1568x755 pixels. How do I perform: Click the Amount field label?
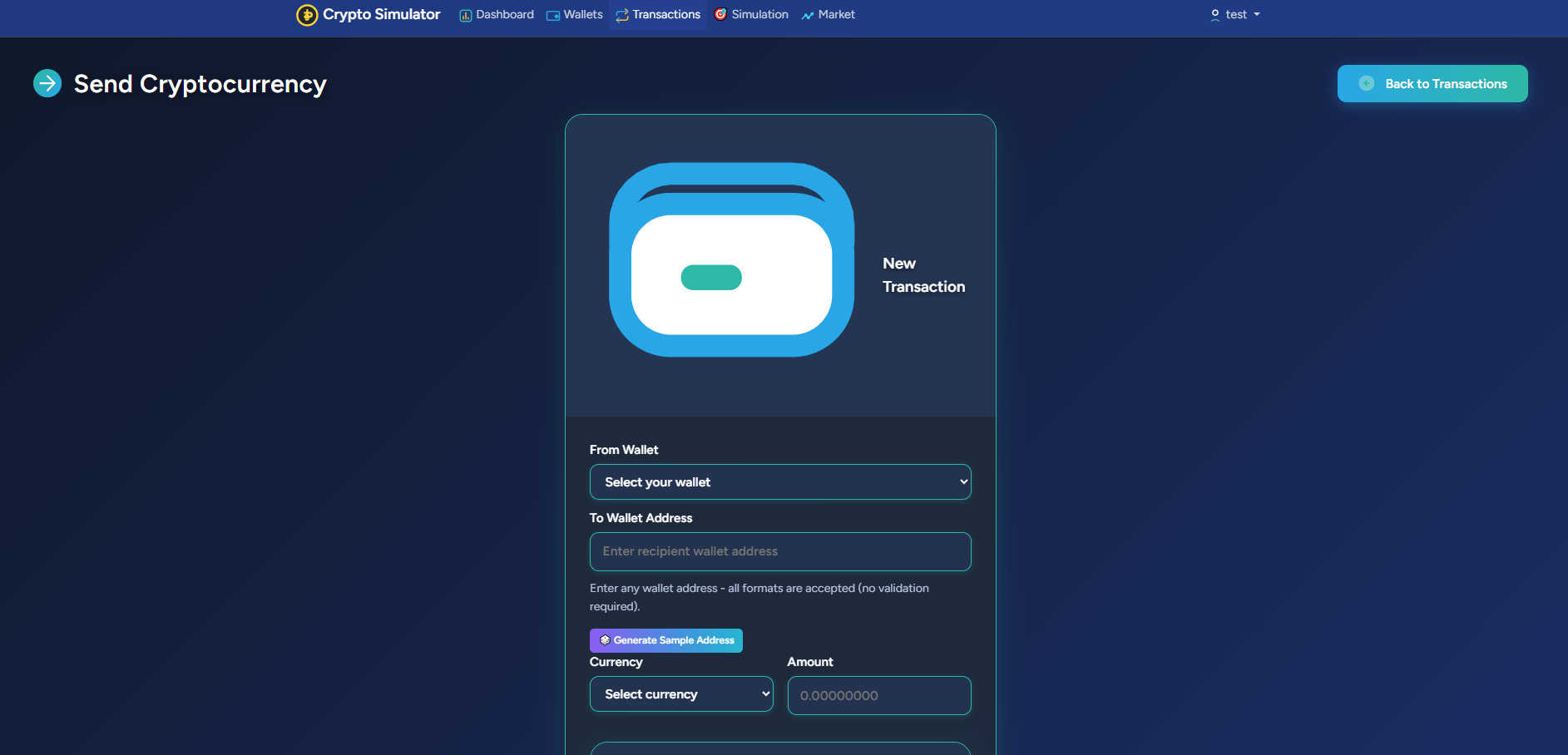(x=810, y=662)
